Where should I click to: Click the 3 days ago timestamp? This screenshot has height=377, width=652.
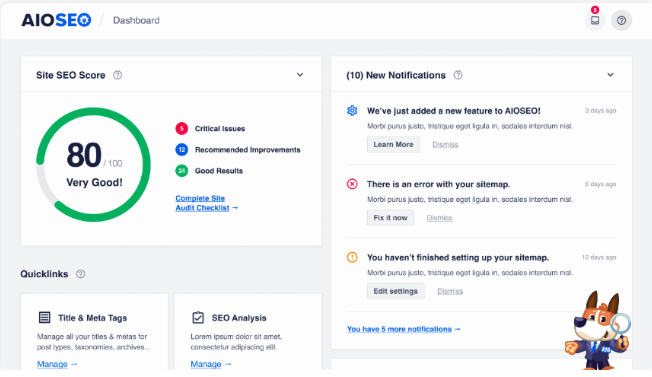tap(600, 111)
